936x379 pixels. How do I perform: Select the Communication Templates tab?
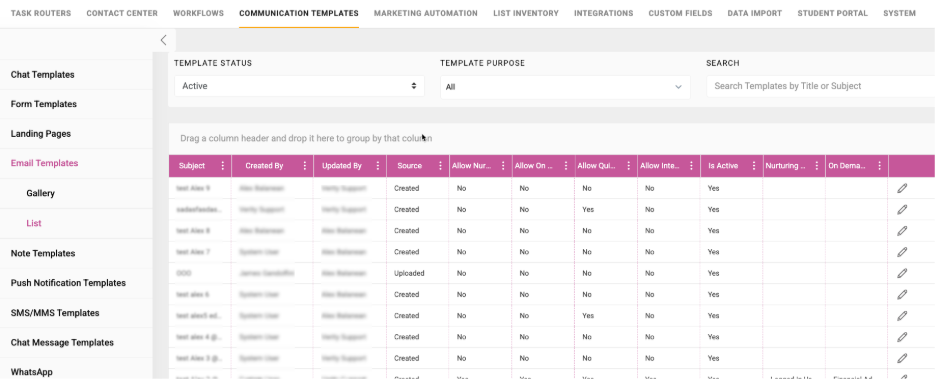[x=299, y=13]
